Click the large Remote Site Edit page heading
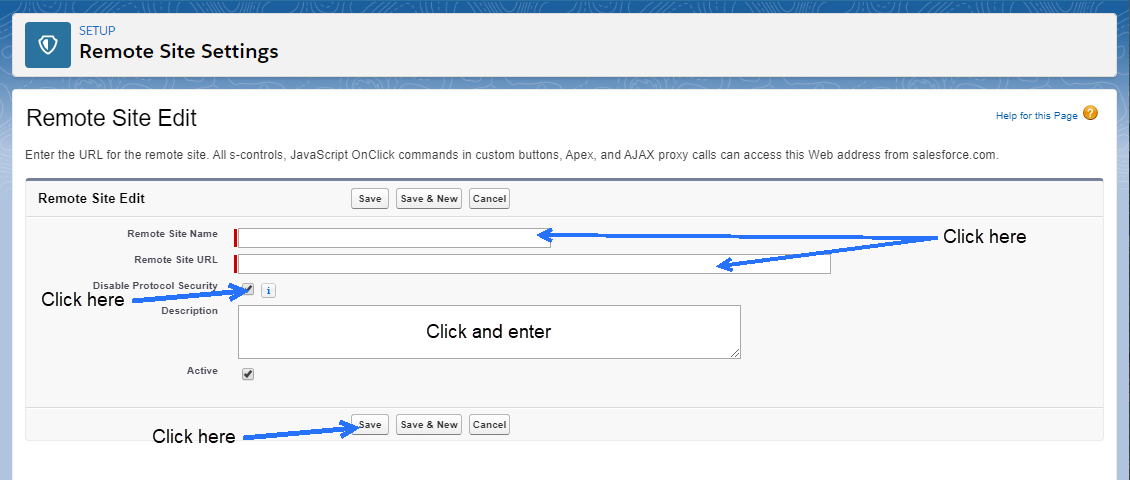 tap(111, 118)
